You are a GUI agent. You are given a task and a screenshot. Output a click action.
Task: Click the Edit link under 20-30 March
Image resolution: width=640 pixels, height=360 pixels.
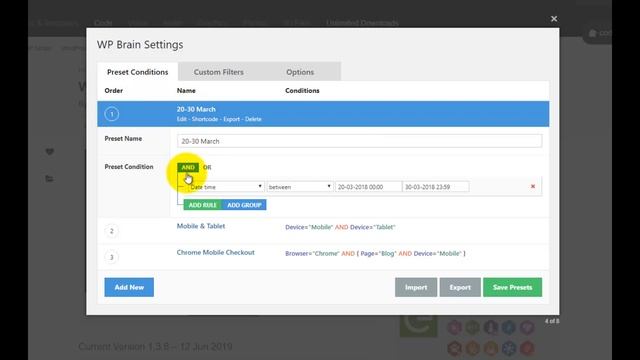(x=182, y=119)
